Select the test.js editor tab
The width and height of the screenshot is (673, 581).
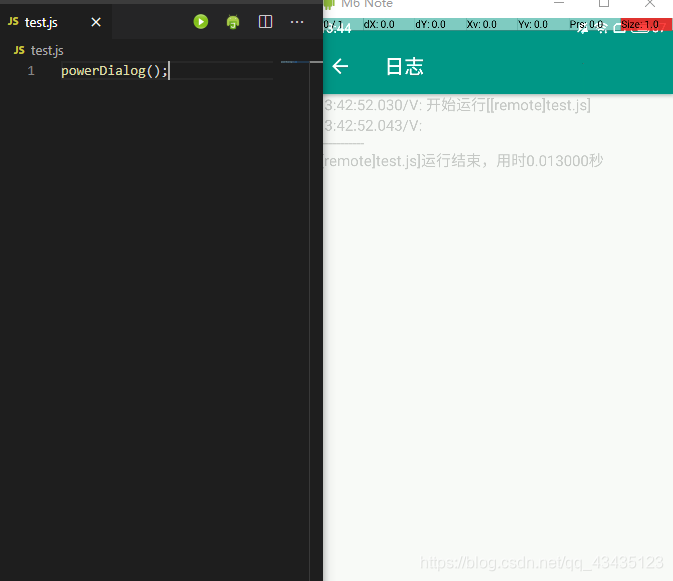[56, 22]
